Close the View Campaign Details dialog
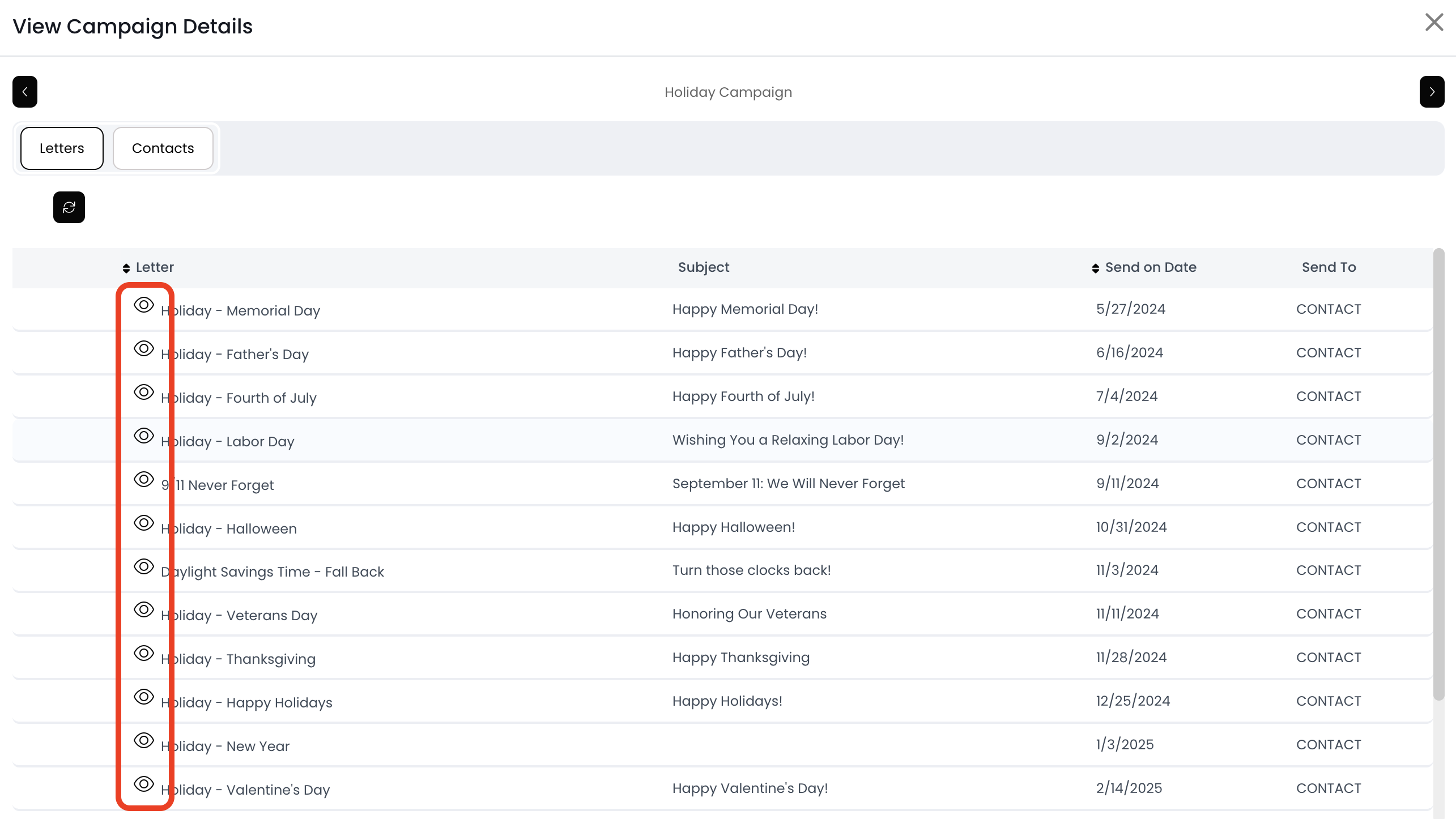Screen dimensions: 1456x819 [1434, 23]
